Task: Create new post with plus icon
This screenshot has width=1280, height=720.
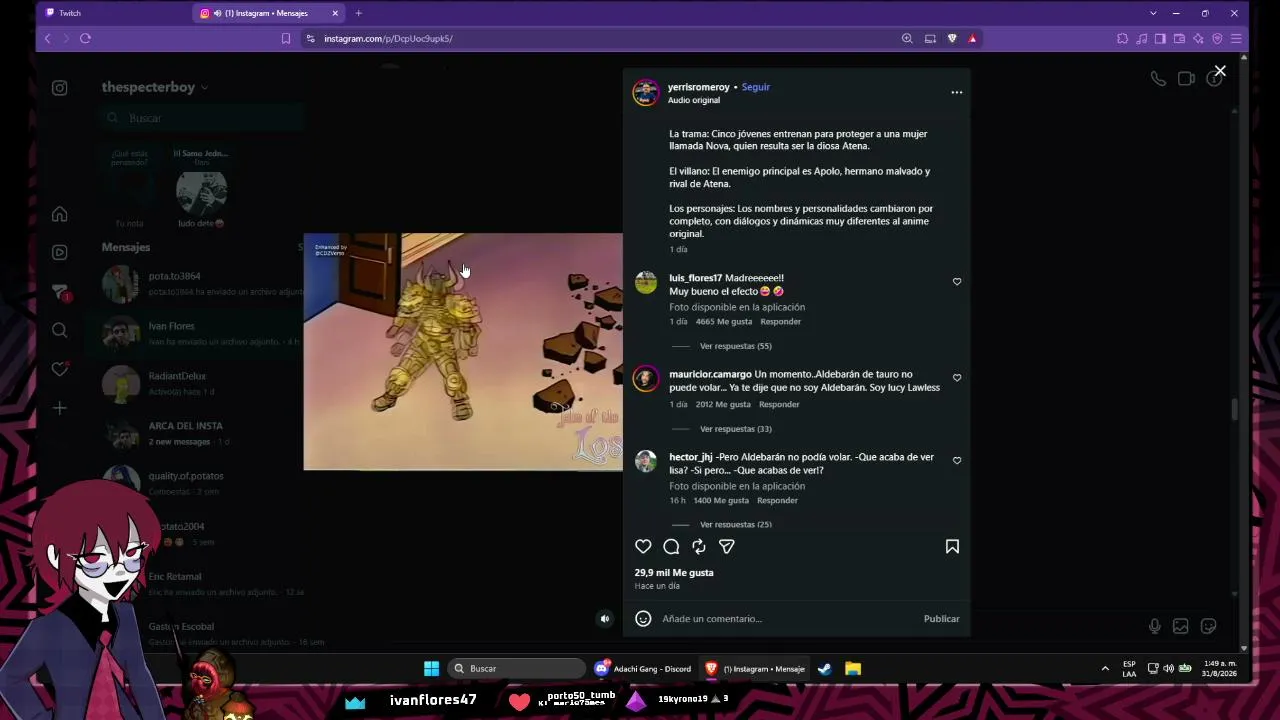Action: tap(60, 408)
